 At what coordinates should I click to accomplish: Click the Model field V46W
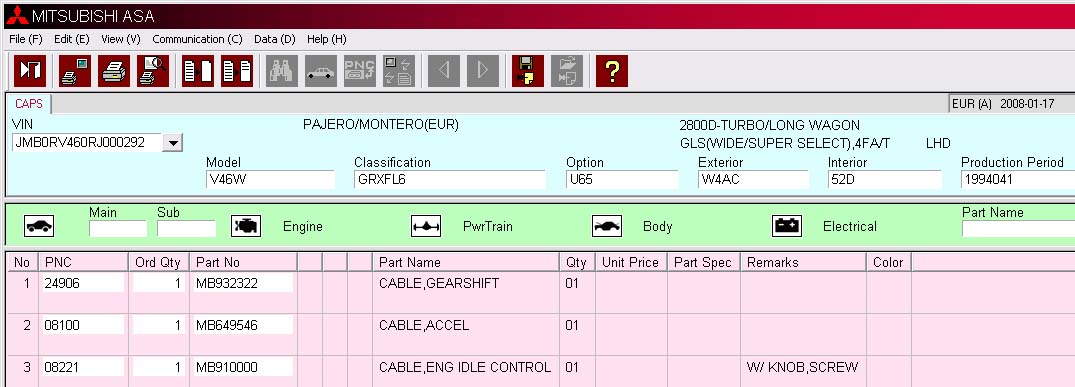click(x=270, y=180)
